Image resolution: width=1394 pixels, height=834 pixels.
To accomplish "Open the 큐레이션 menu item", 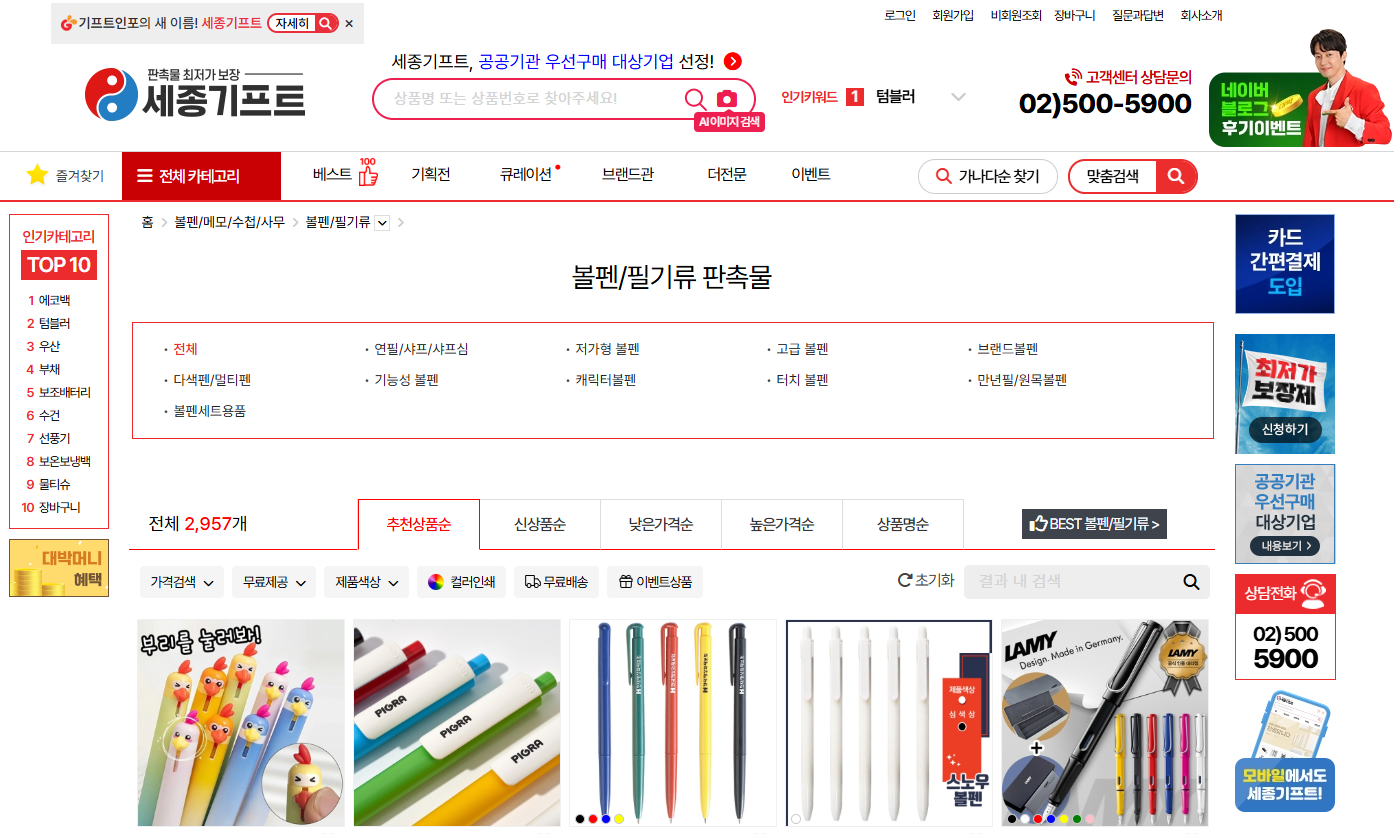I will (528, 174).
